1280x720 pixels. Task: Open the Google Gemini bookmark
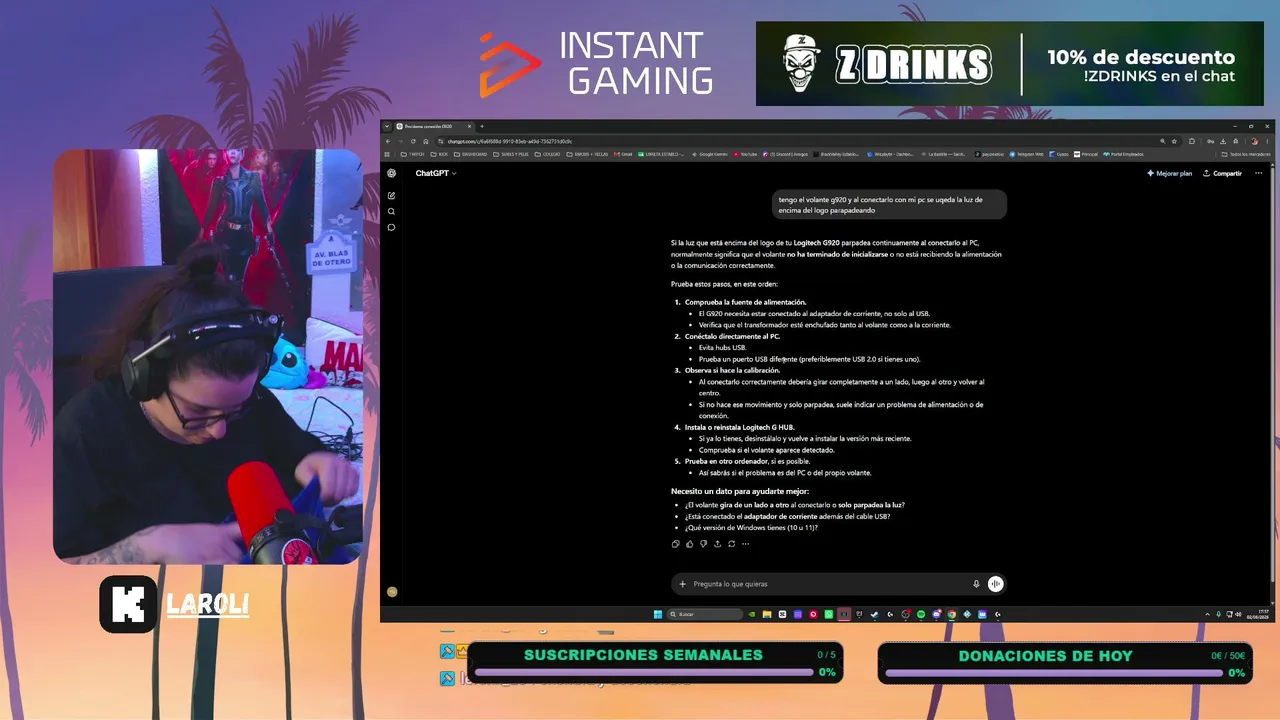coord(709,154)
